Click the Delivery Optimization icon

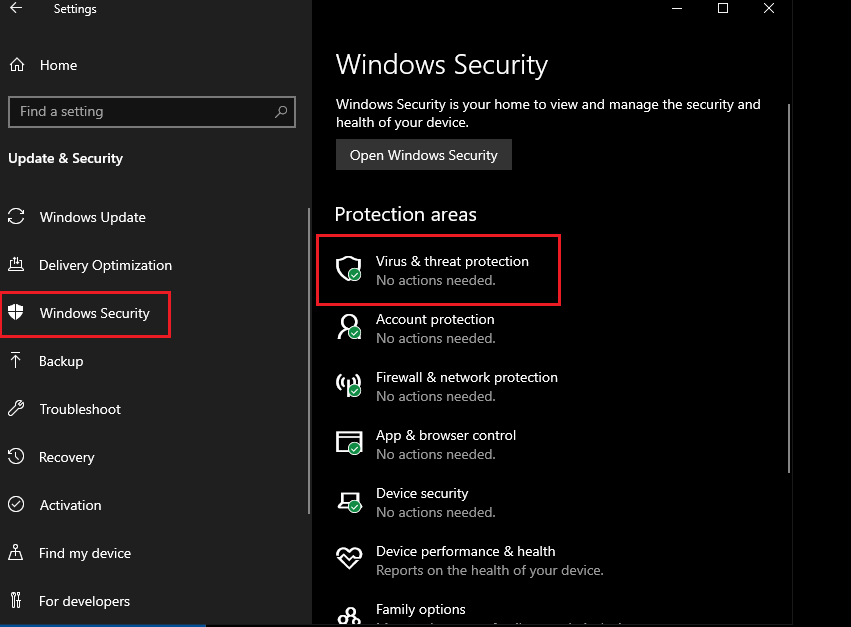tap(16, 264)
